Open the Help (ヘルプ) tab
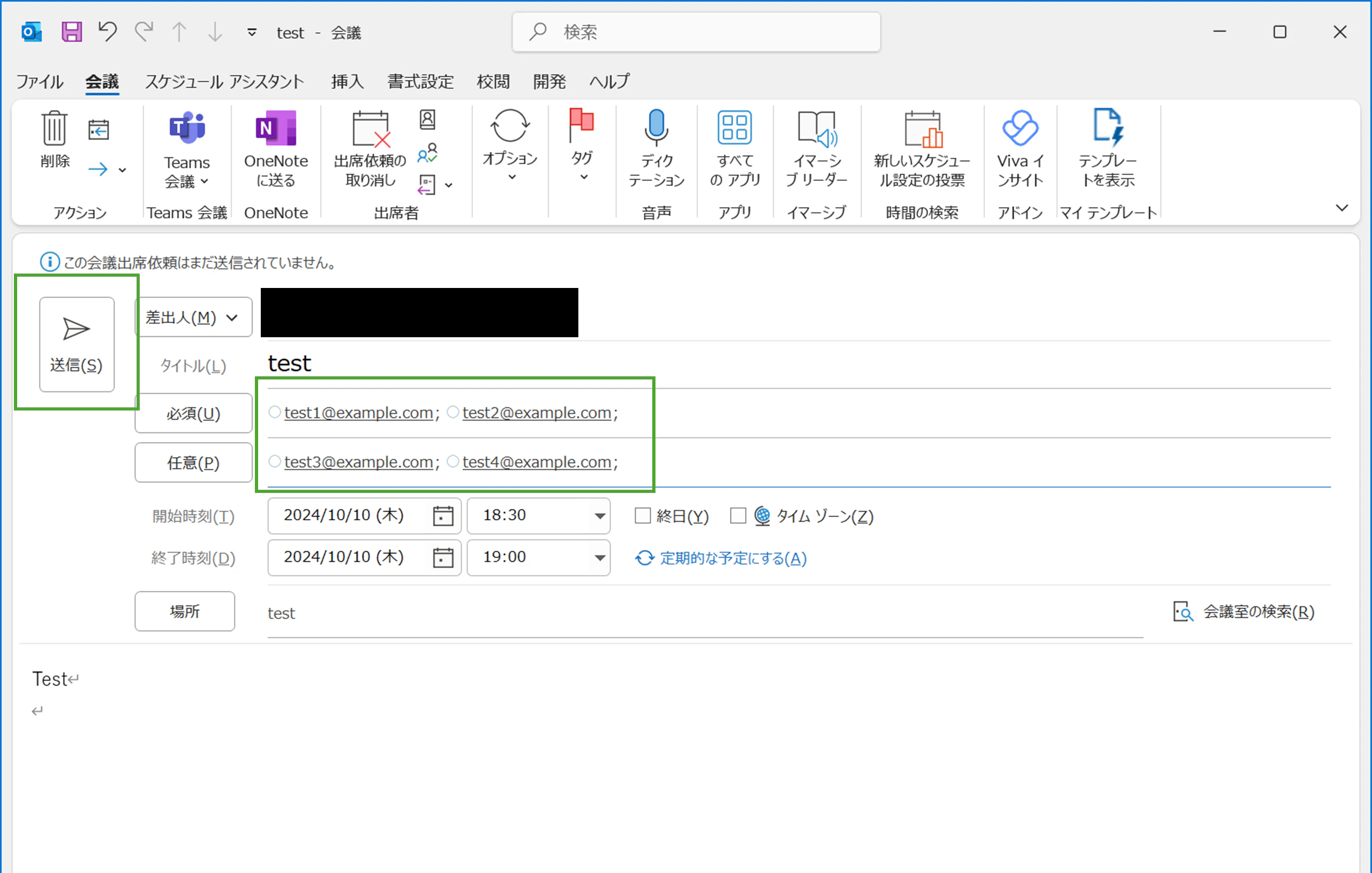The width and height of the screenshot is (1372, 873). coord(609,81)
